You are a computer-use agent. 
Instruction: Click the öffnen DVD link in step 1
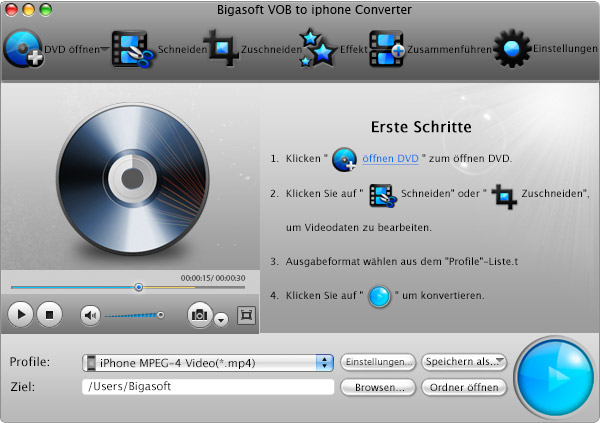pos(390,158)
